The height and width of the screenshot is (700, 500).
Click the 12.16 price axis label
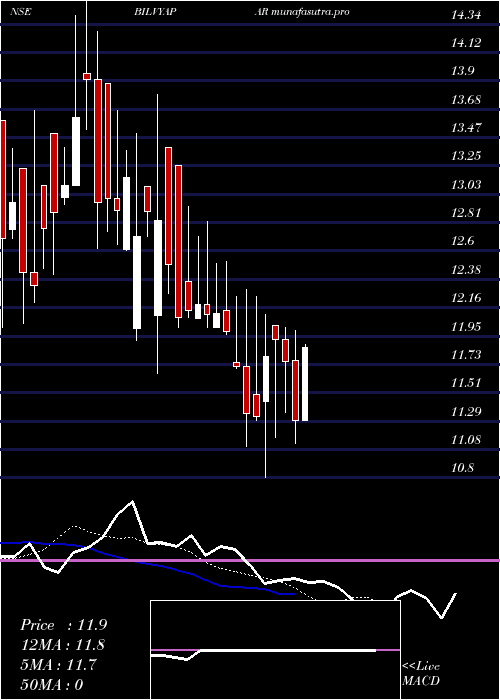click(466, 298)
